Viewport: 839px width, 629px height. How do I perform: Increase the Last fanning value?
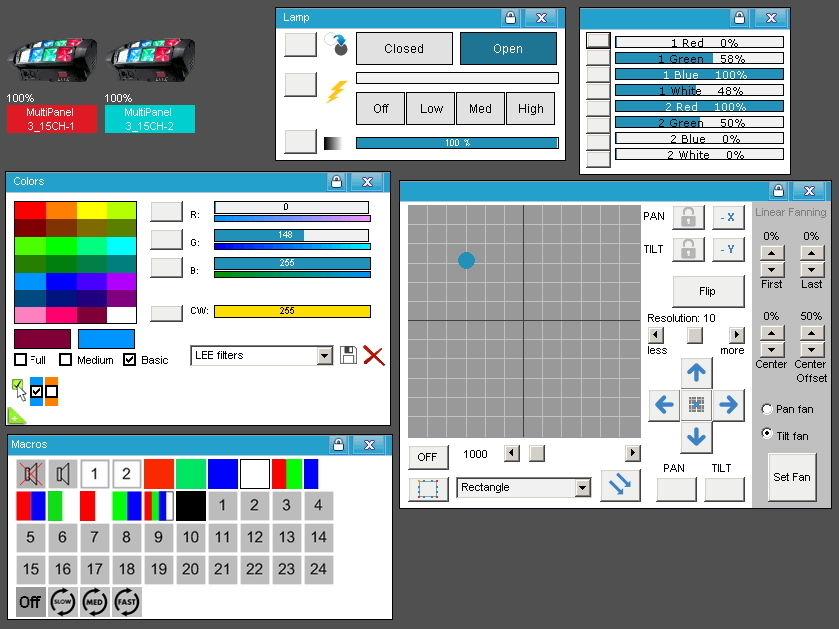point(812,252)
